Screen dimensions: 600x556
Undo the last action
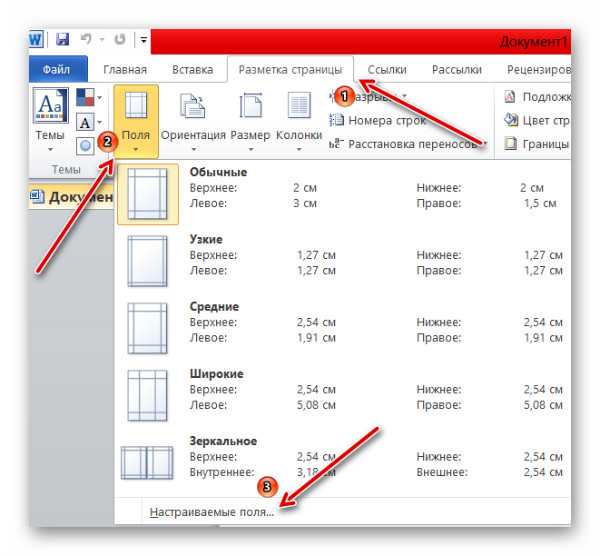click(86, 39)
